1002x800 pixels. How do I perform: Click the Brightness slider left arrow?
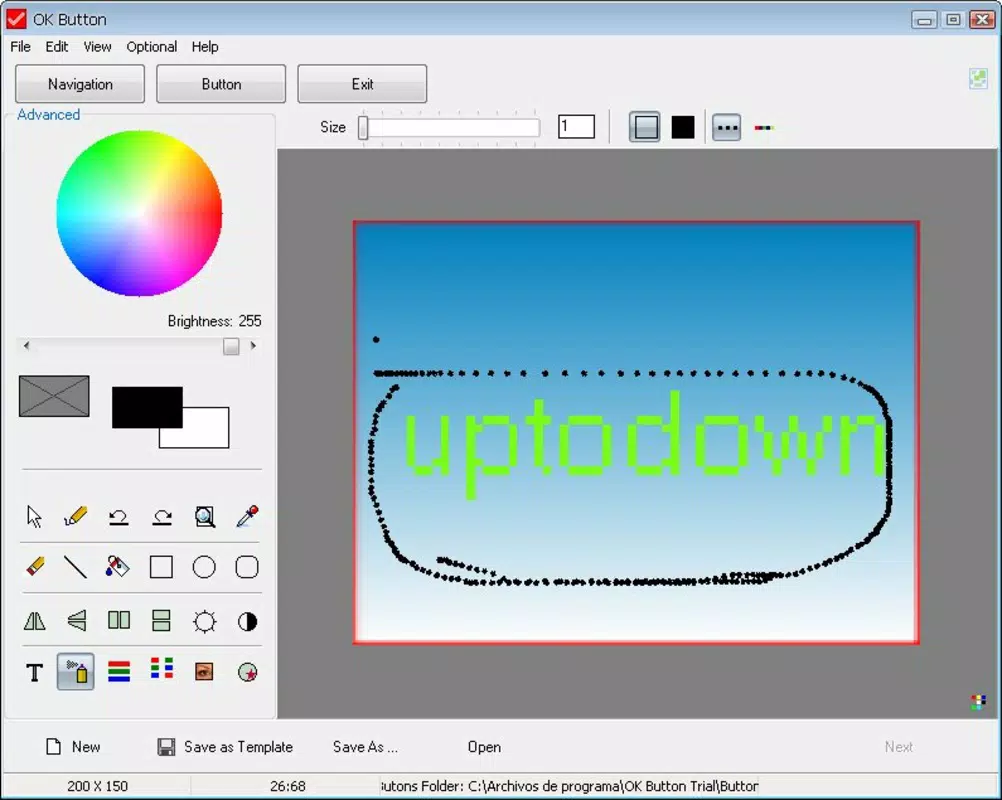26,346
